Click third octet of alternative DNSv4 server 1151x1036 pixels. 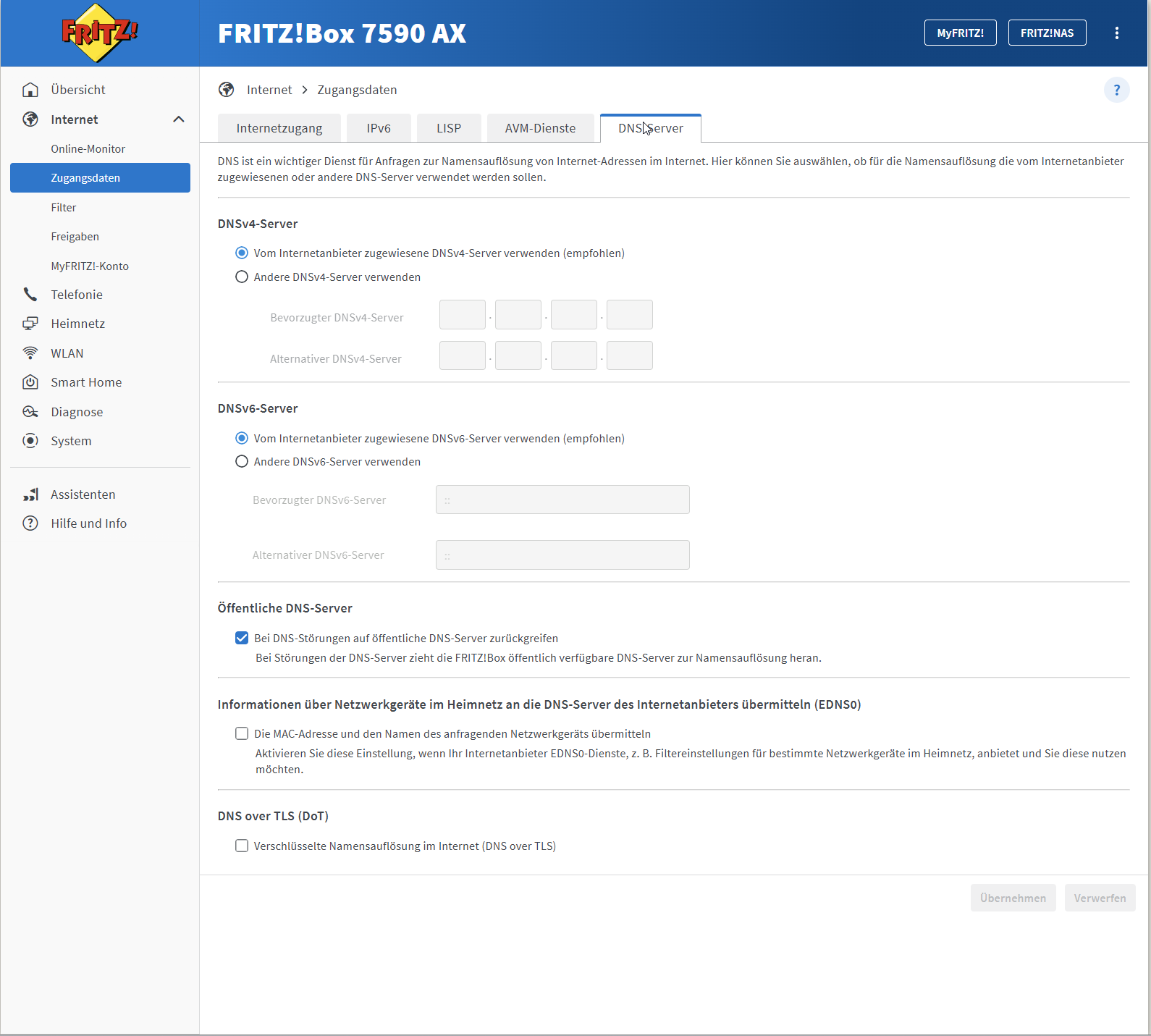(x=574, y=356)
